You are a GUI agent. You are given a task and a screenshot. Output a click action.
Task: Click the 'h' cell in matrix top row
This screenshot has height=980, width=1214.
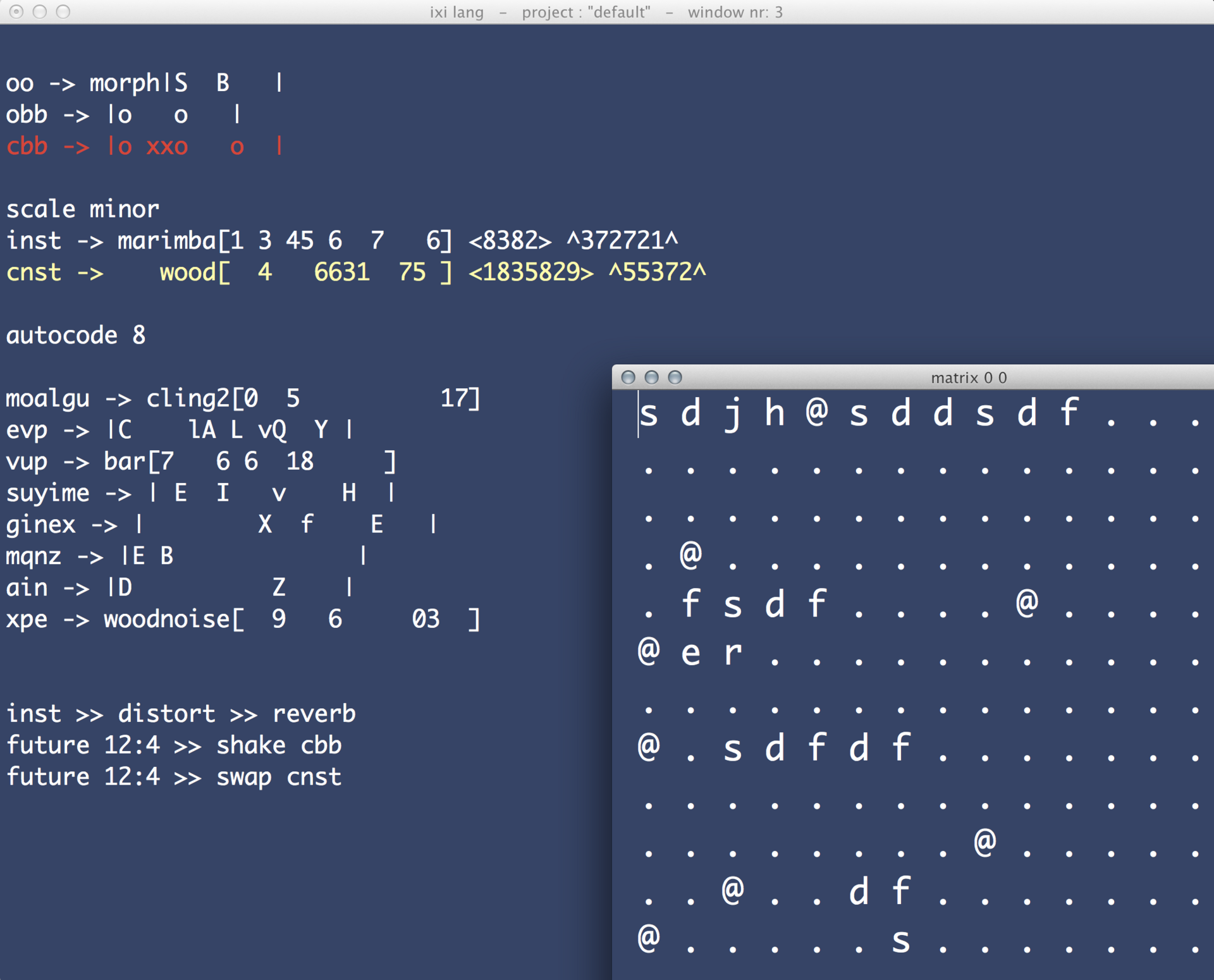pyautogui.click(x=775, y=413)
